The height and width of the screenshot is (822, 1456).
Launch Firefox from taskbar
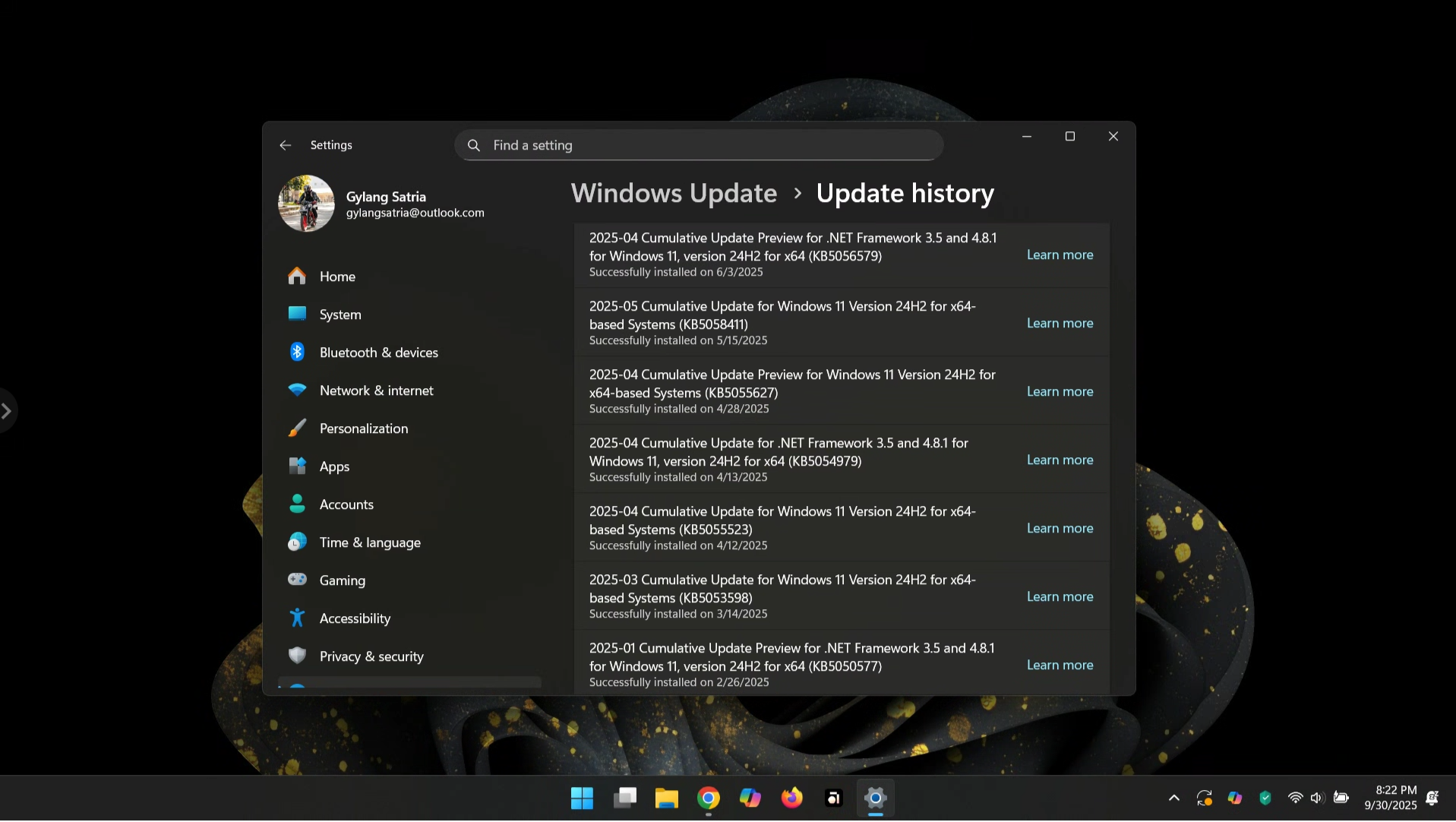click(792, 798)
